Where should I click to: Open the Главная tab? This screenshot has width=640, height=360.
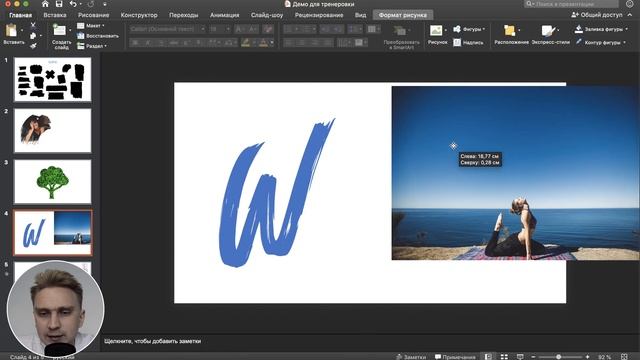[x=20, y=15]
